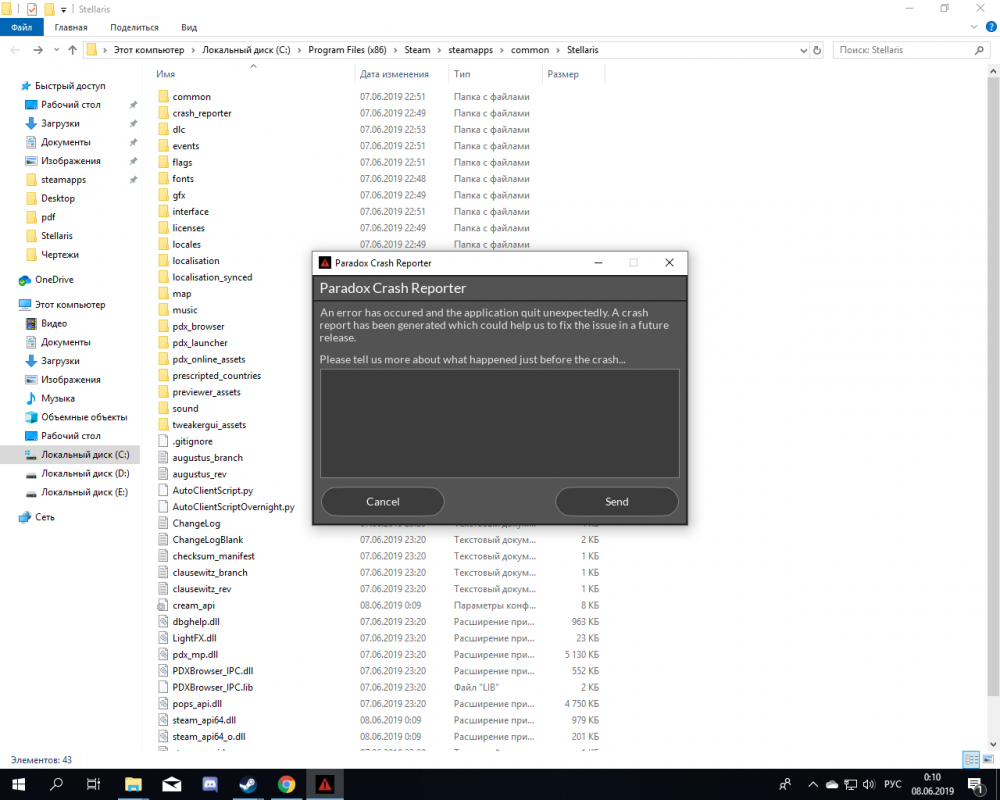Expand the address bar history dropdown
The width and height of the screenshot is (1000, 800).
point(803,48)
